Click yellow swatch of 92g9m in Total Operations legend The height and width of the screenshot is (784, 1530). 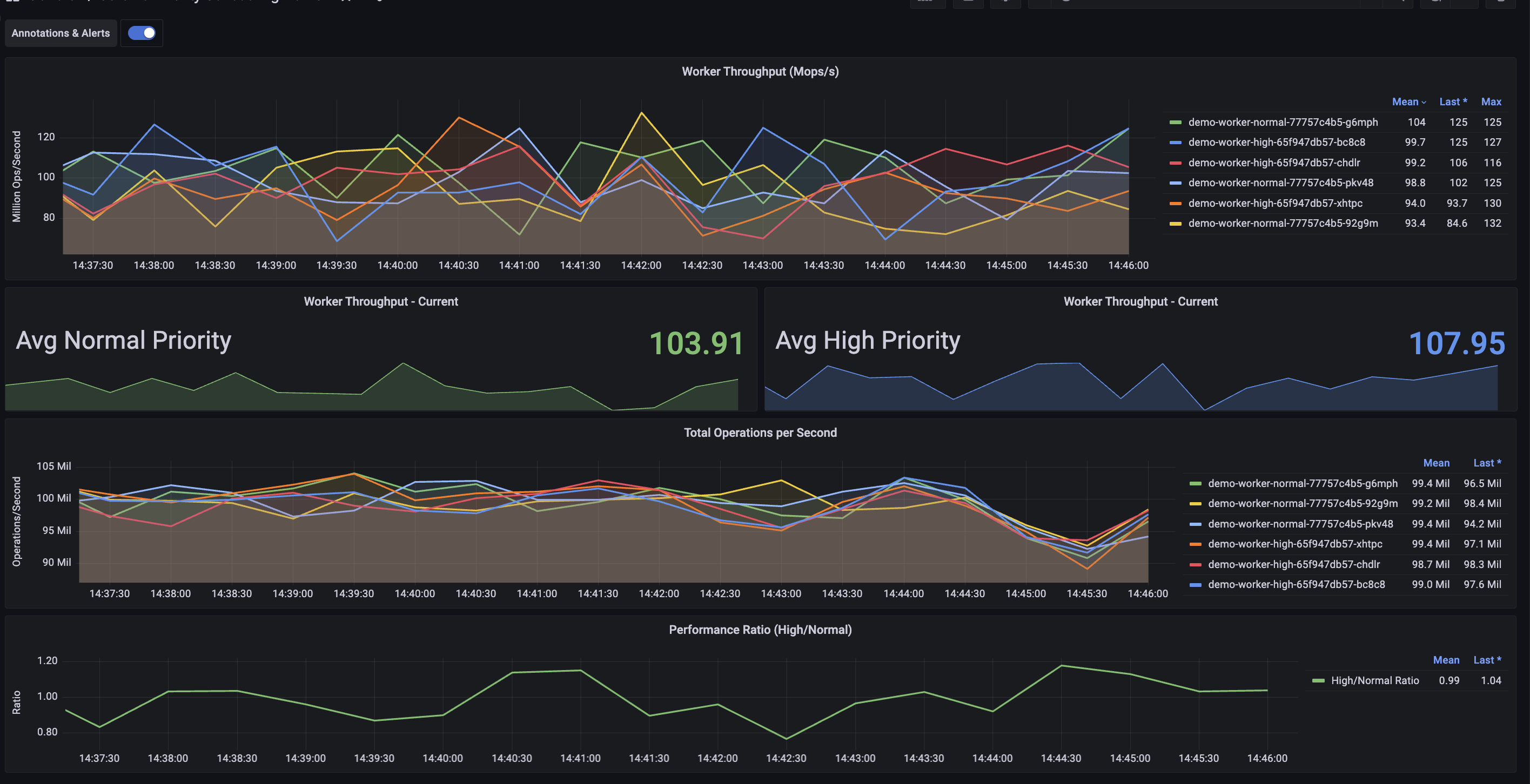1195,504
